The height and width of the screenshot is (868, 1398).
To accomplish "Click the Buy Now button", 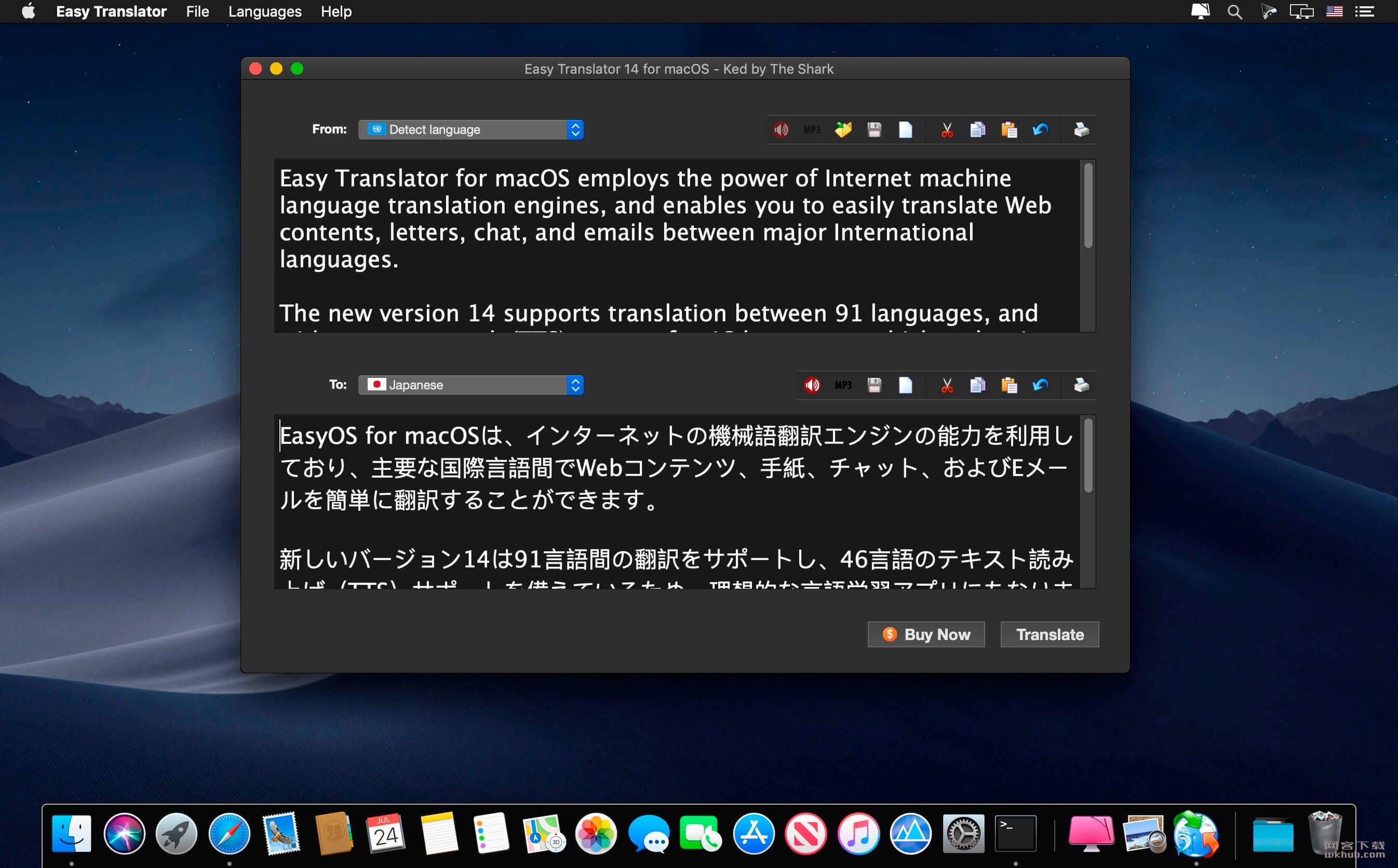I will coord(925,634).
